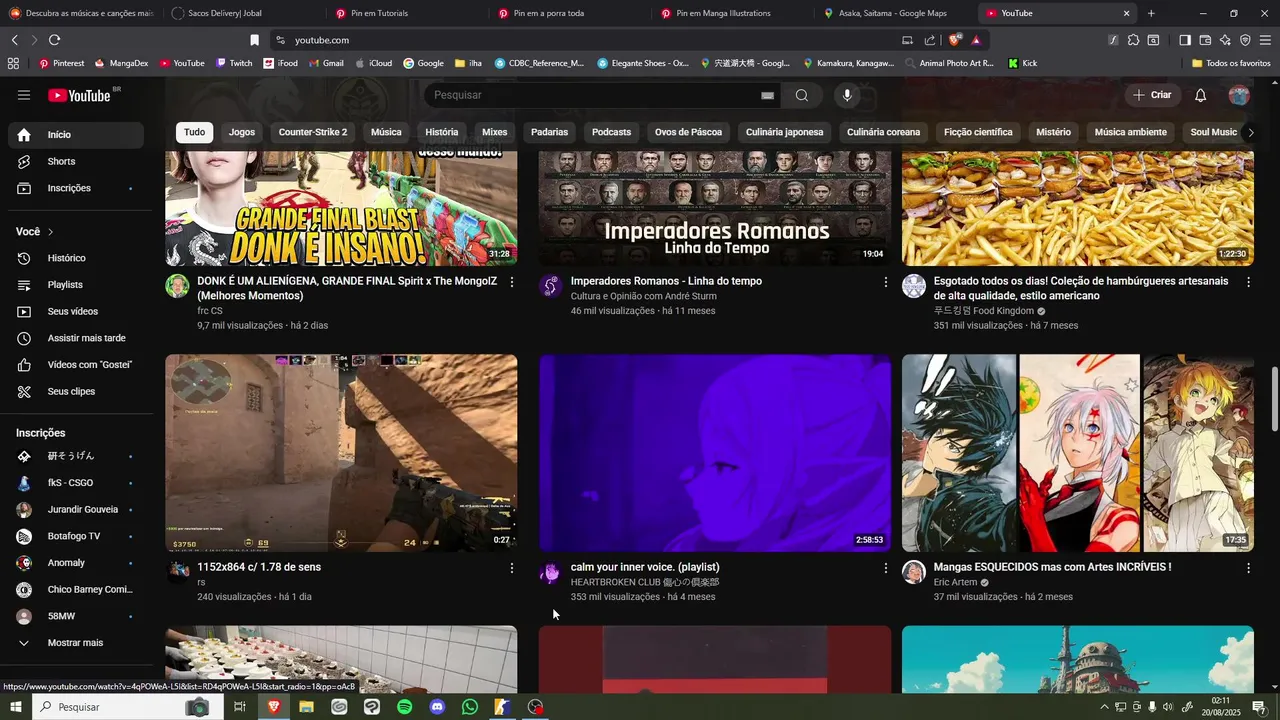This screenshot has width=1280, height=720.
Task: Open the Anomaly subscription channel
Action: tap(76, 563)
